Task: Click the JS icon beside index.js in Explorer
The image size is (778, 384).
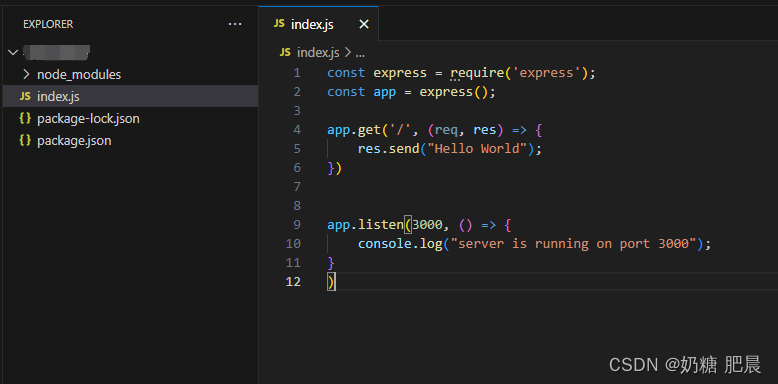Action: click(25, 96)
